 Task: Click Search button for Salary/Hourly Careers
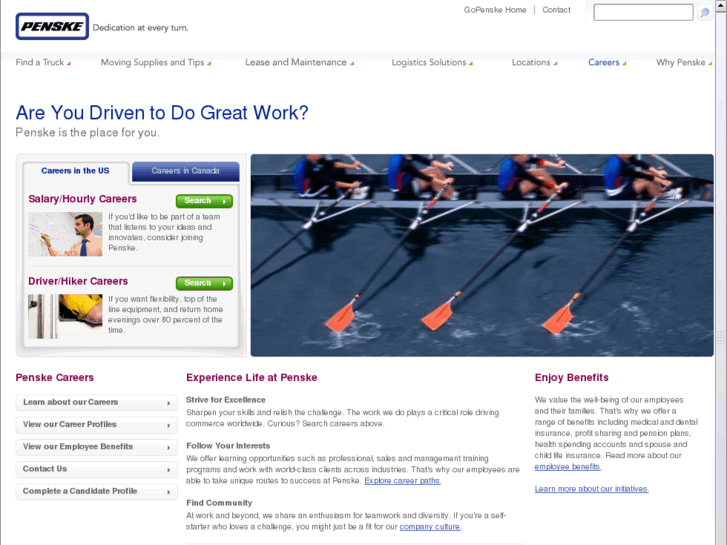tap(204, 201)
